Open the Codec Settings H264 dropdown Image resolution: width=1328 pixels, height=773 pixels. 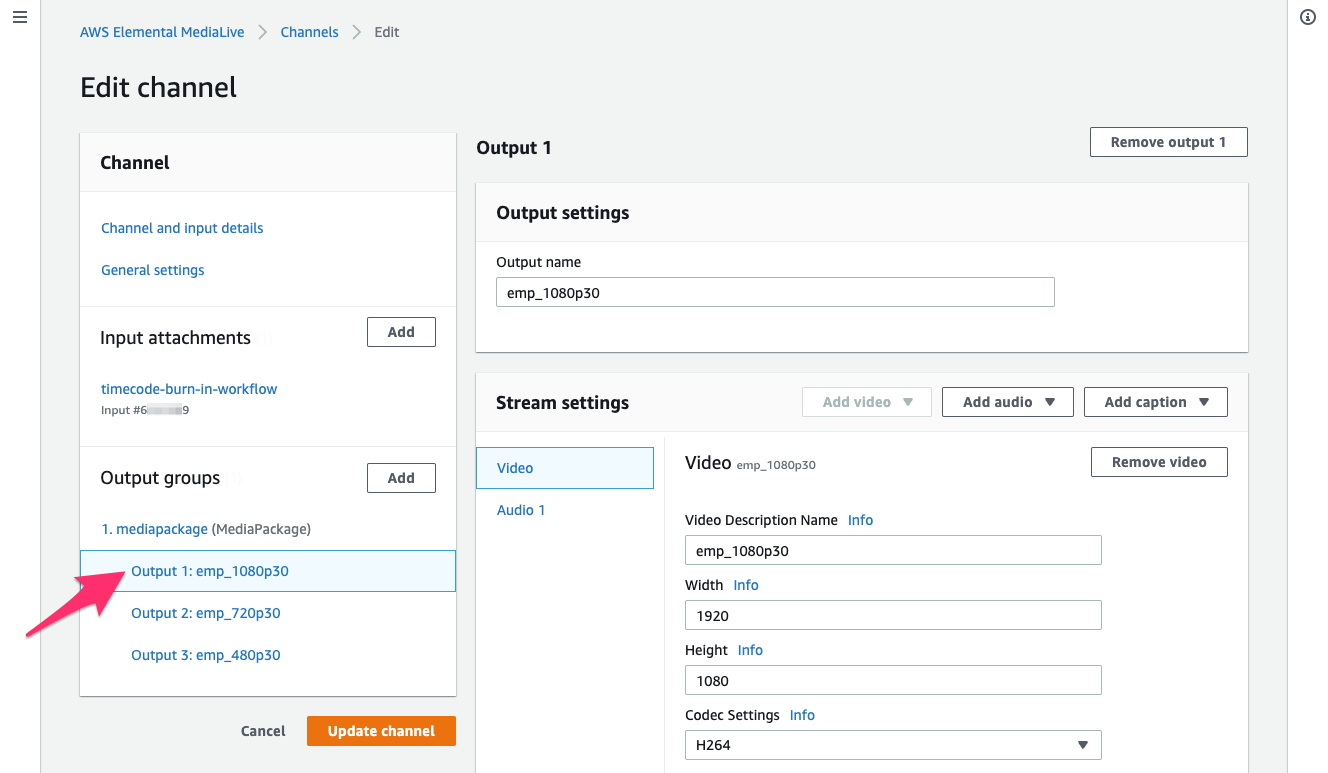click(893, 745)
